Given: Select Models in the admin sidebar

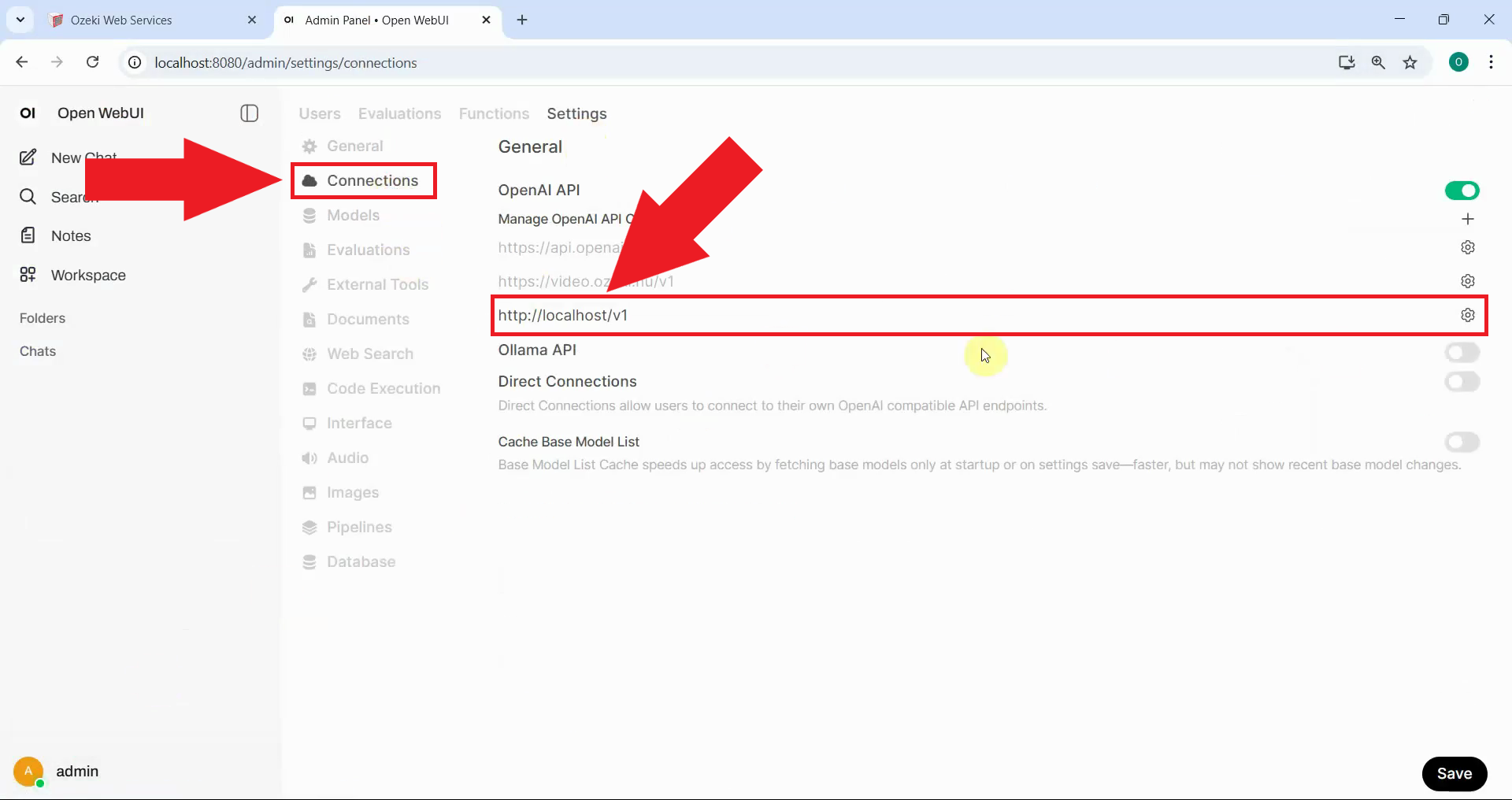Looking at the screenshot, I should pos(353,215).
